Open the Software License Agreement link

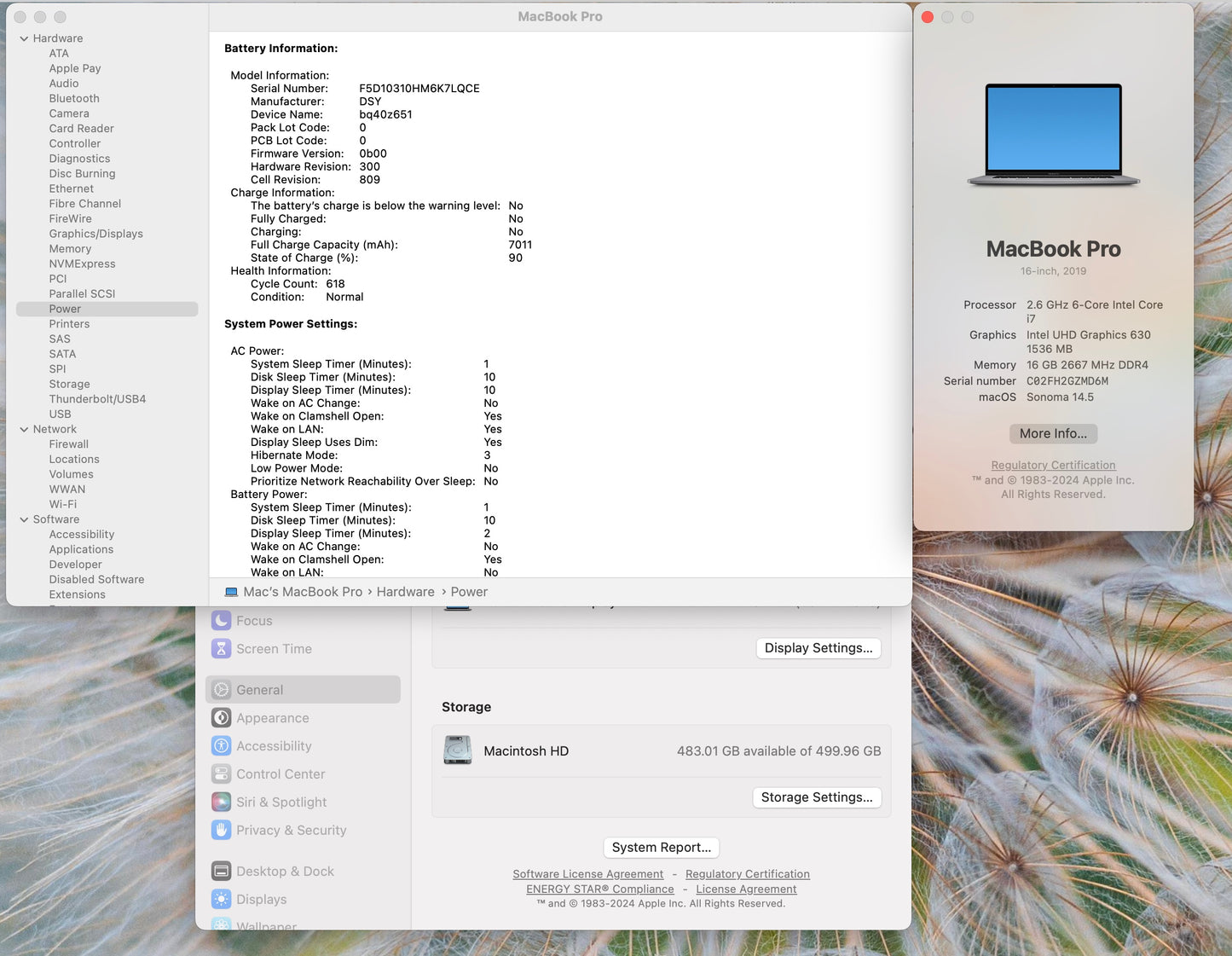587,874
